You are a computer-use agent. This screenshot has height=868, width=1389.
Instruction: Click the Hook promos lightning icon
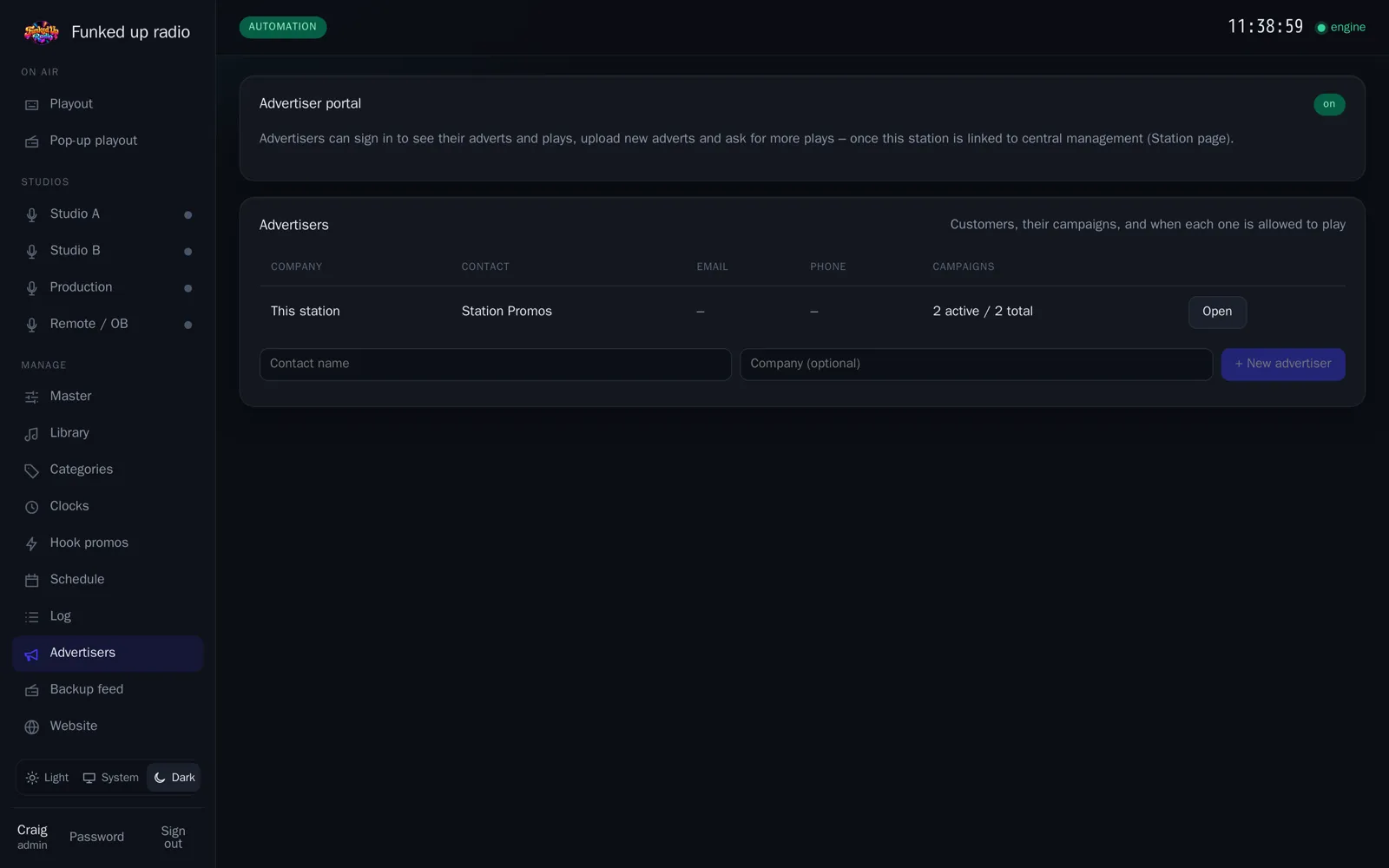point(32,544)
